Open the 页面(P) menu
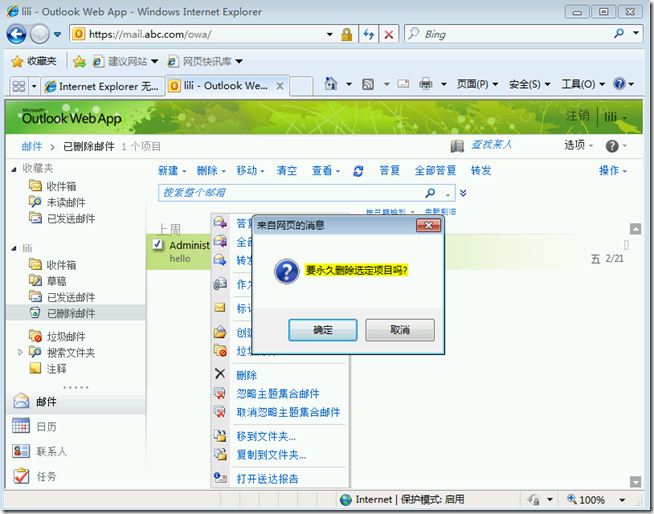654x514 pixels. point(477,84)
